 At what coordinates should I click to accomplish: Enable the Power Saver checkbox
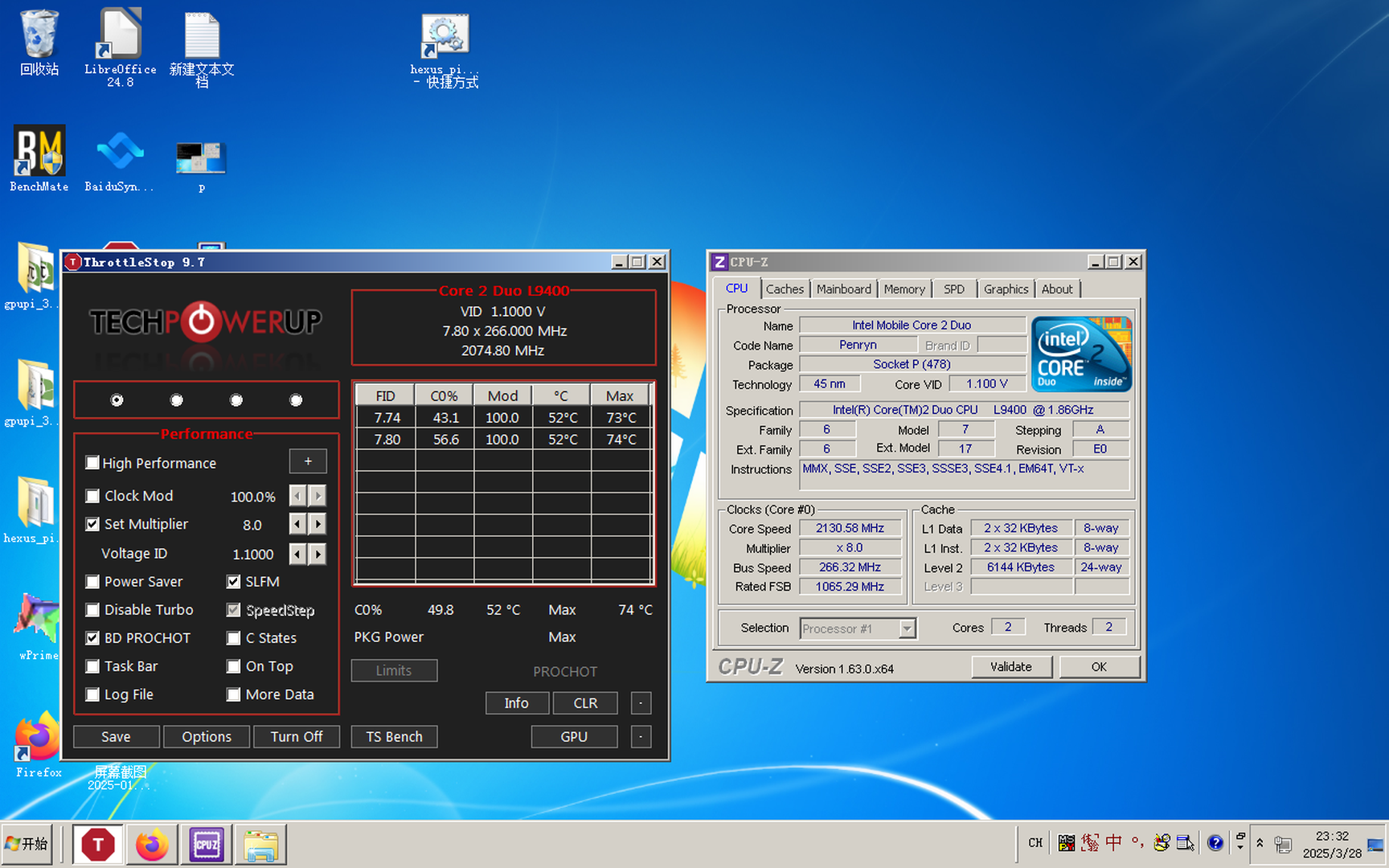pyautogui.click(x=92, y=581)
